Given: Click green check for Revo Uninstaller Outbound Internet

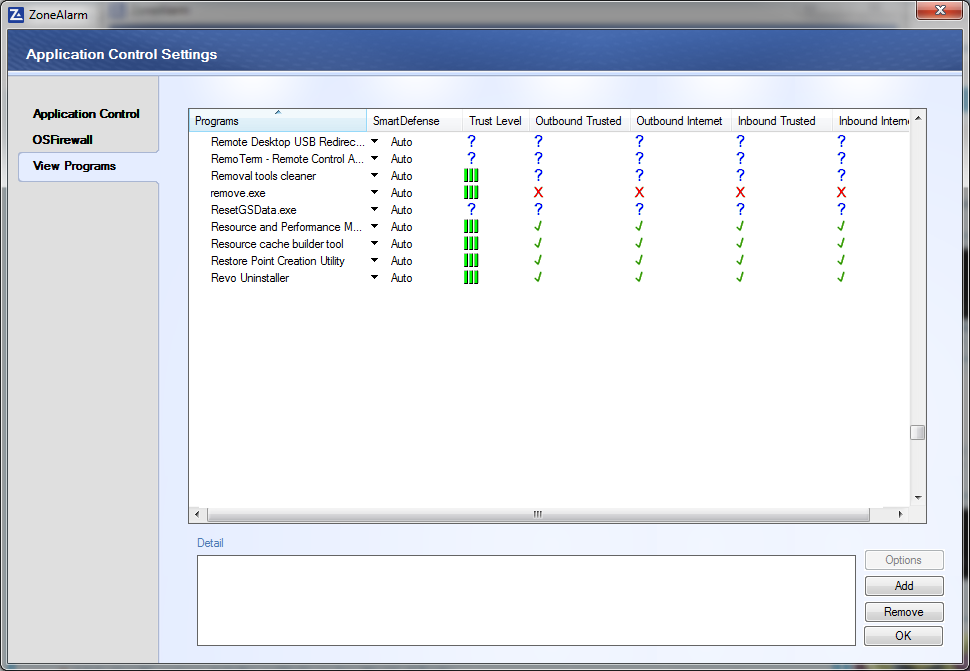Looking at the screenshot, I should pos(639,278).
